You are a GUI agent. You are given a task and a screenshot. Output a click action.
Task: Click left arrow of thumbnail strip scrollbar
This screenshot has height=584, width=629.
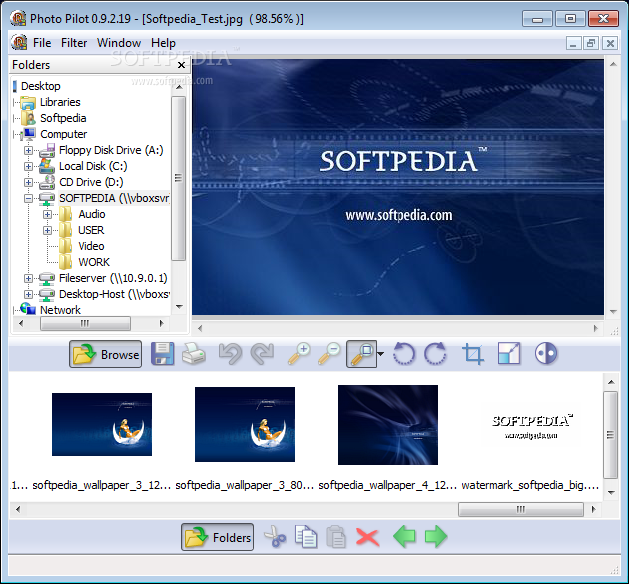pyautogui.click(x=18, y=509)
